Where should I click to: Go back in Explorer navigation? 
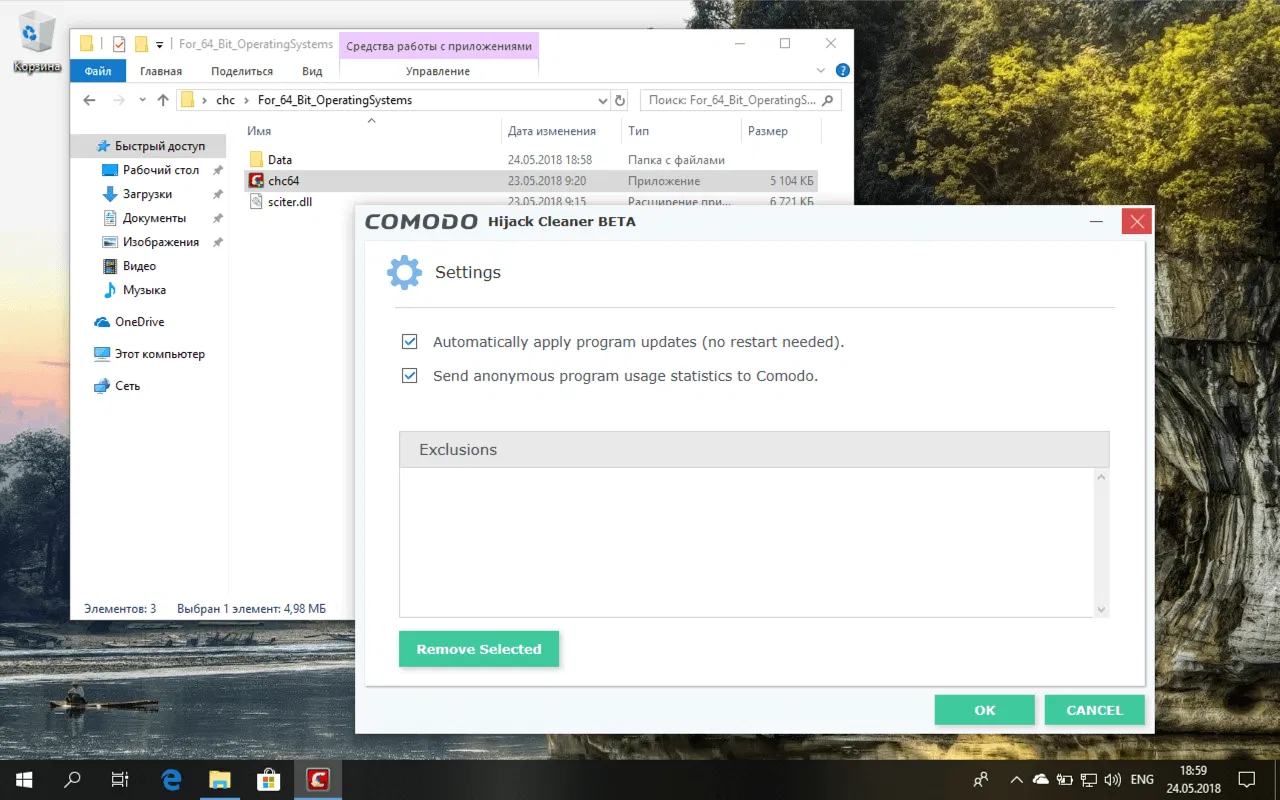tap(89, 100)
